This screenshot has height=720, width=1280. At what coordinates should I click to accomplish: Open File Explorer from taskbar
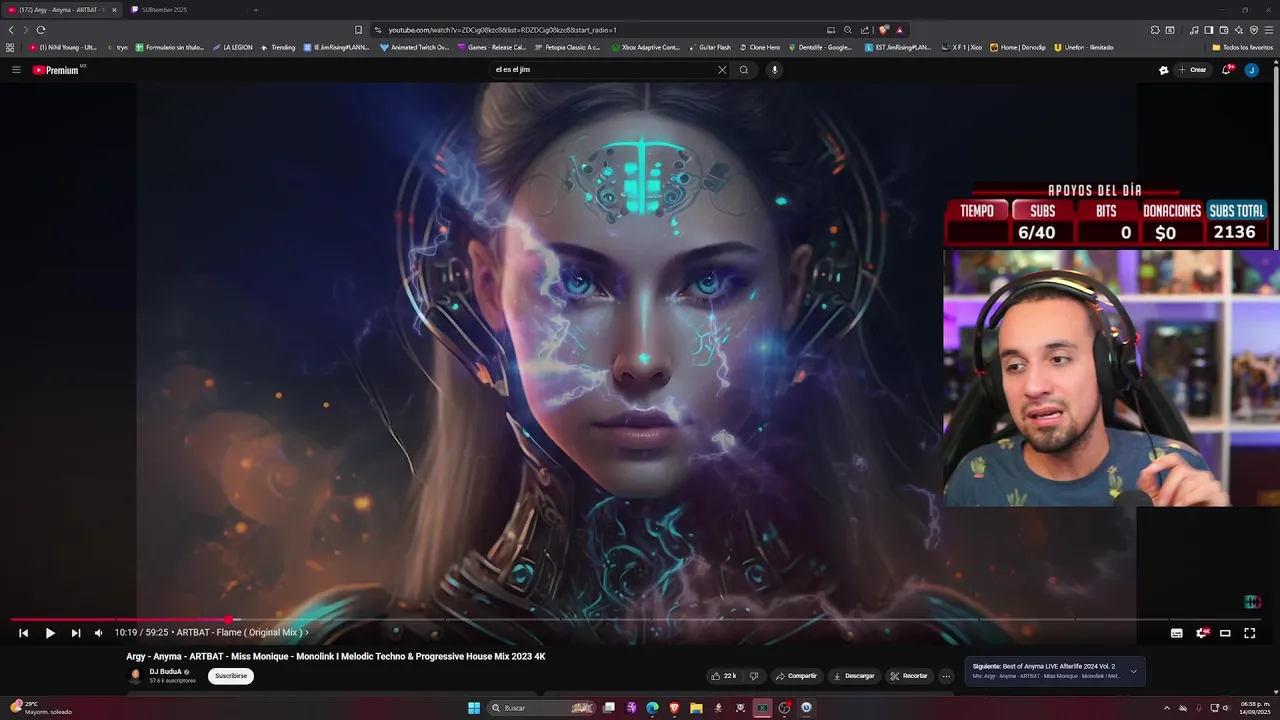tap(696, 708)
